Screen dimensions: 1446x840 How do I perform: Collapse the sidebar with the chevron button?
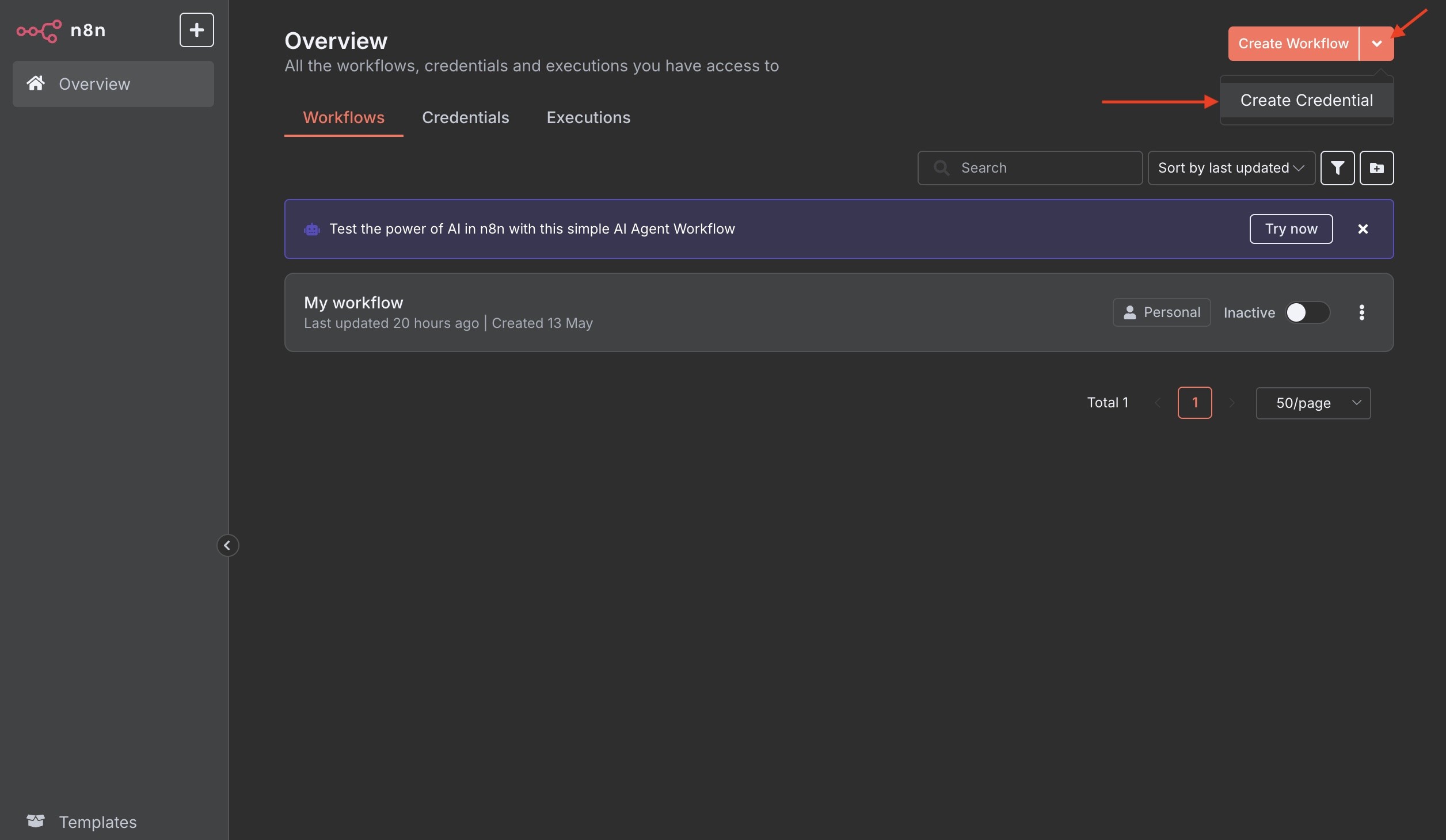click(x=227, y=545)
